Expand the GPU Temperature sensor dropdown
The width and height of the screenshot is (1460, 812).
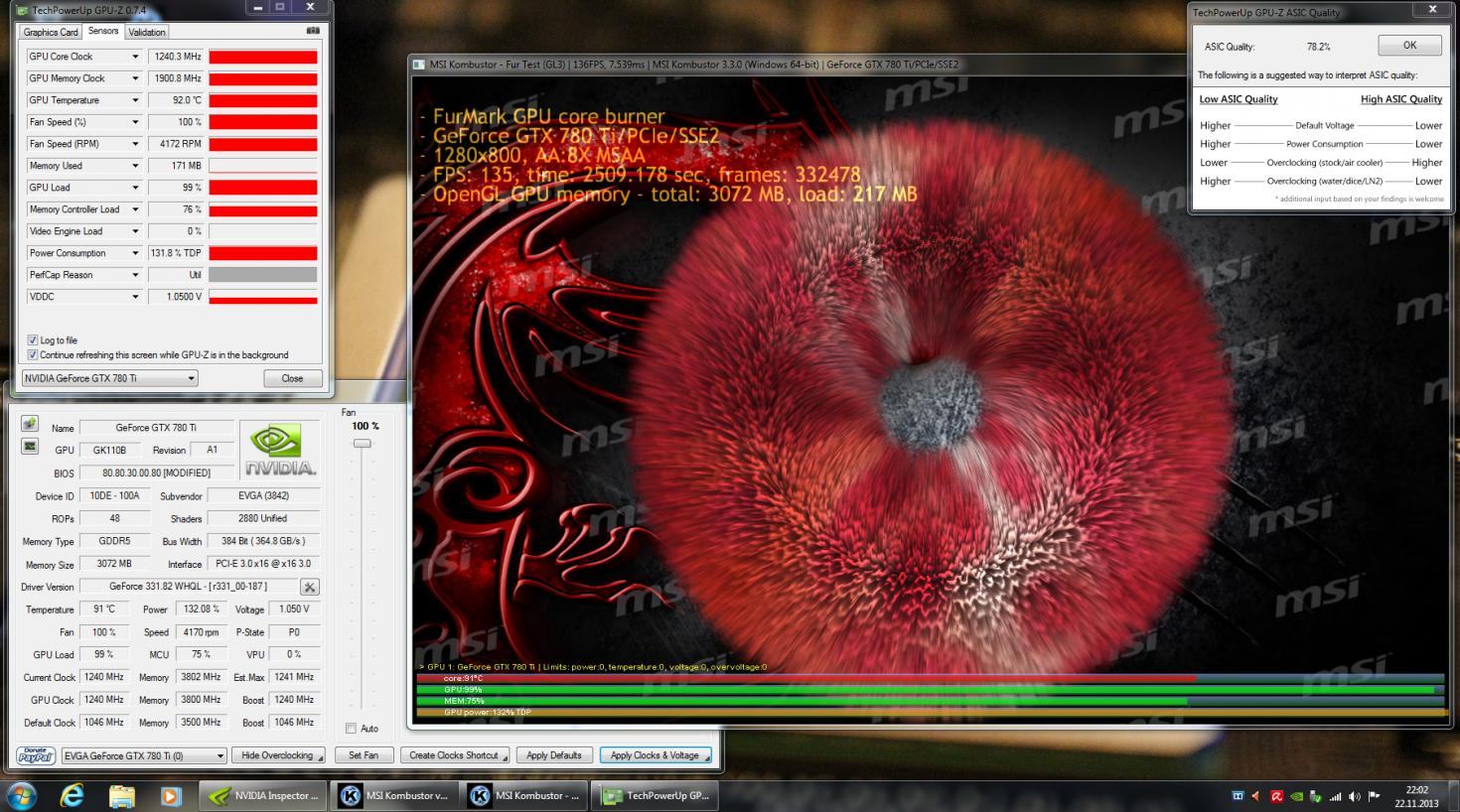(x=135, y=100)
